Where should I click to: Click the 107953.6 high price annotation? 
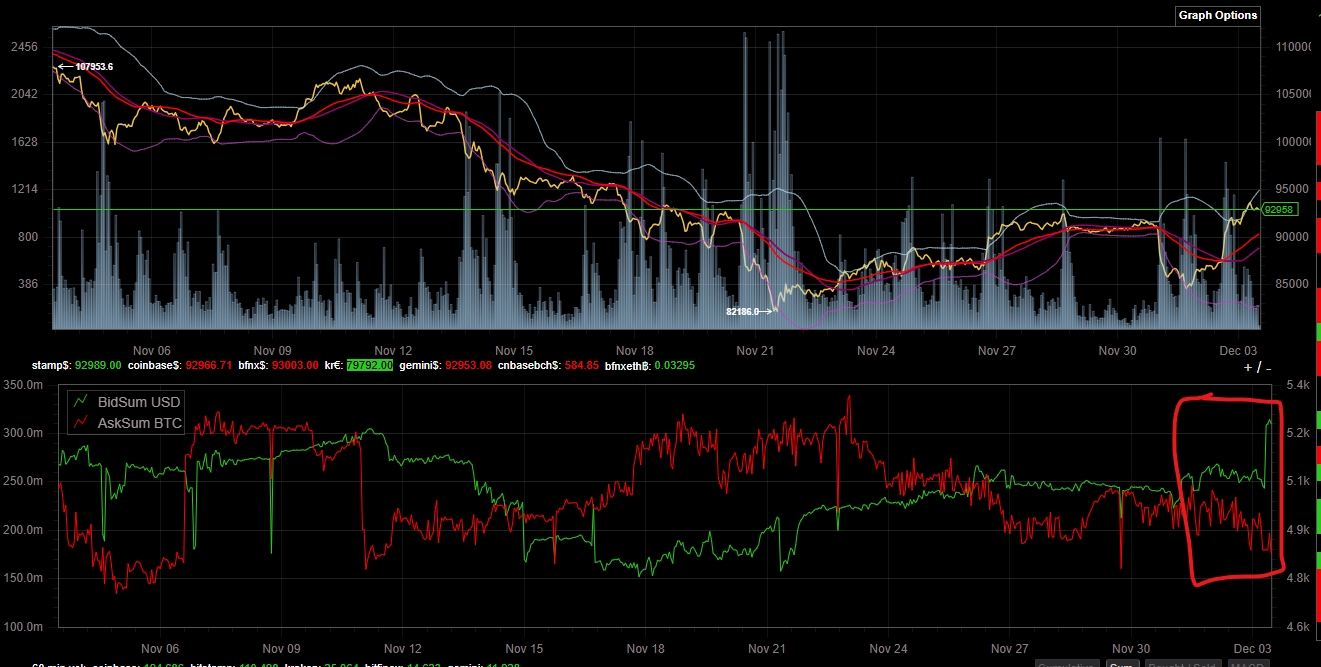click(94, 66)
